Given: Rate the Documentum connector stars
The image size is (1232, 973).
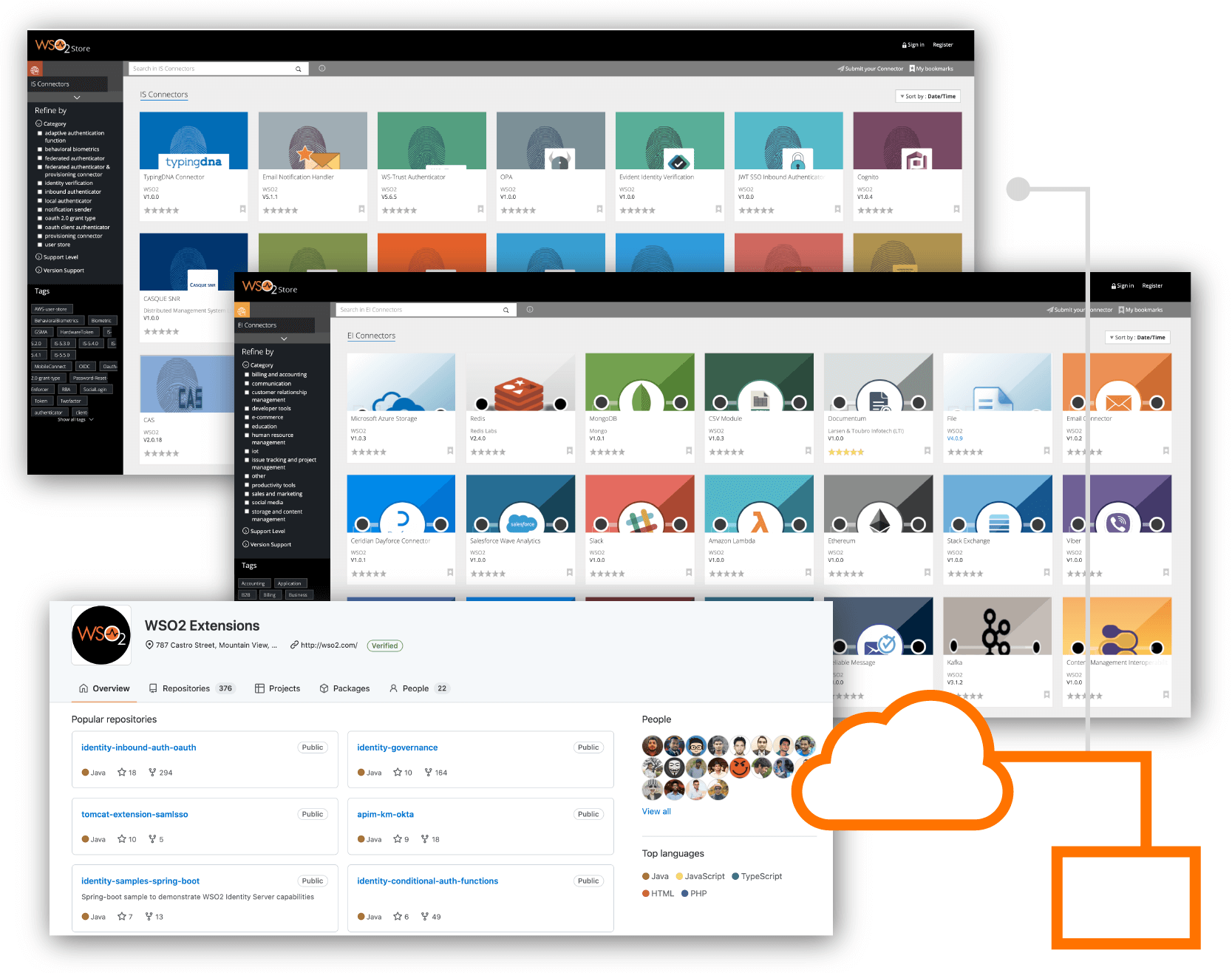Looking at the screenshot, I should (x=845, y=452).
